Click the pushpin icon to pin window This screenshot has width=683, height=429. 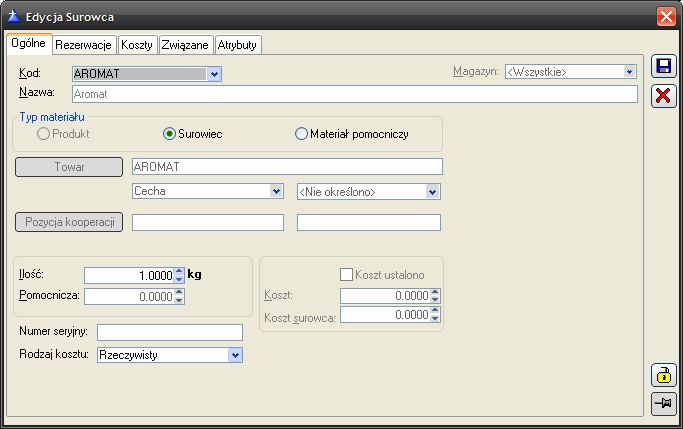(664, 404)
